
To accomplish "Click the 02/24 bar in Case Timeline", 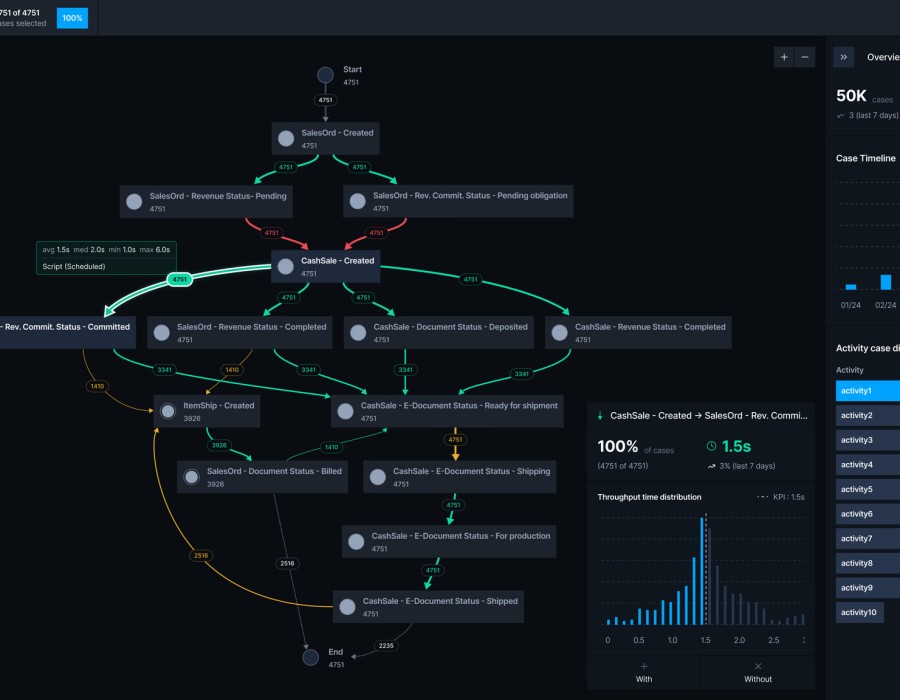I will tap(885, 282).
